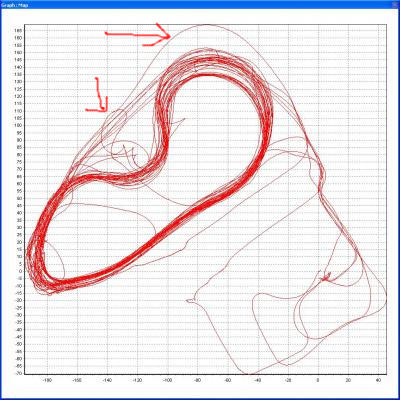Click the -70 label on the vertical axis
The image size is (400, 400).
(18, 373)
